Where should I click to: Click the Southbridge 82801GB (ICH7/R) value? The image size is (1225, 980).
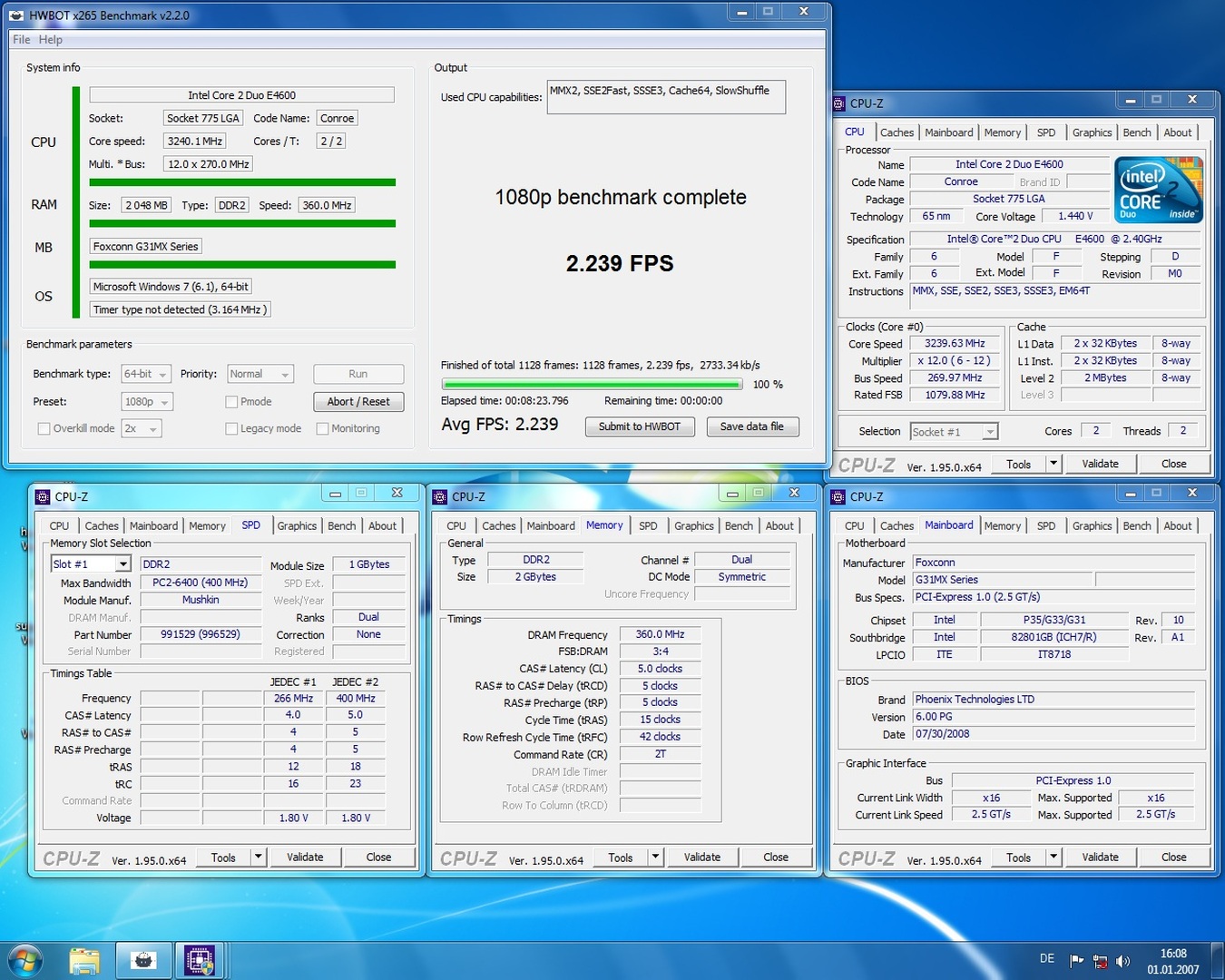coord(1053,637)
